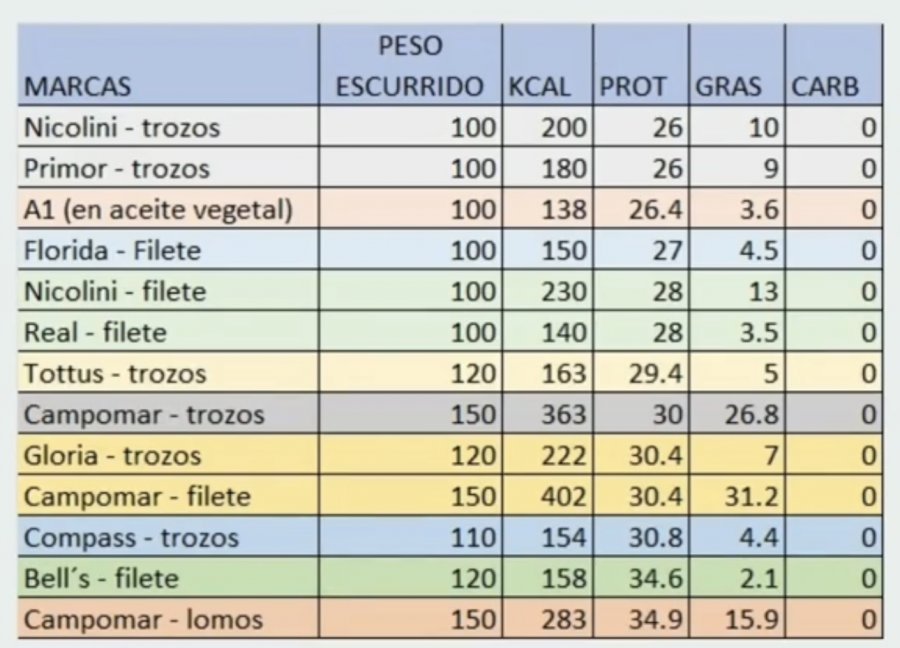
Task: Click the A1 (en aceite vegetal) cell
Action: pos(158,209)
